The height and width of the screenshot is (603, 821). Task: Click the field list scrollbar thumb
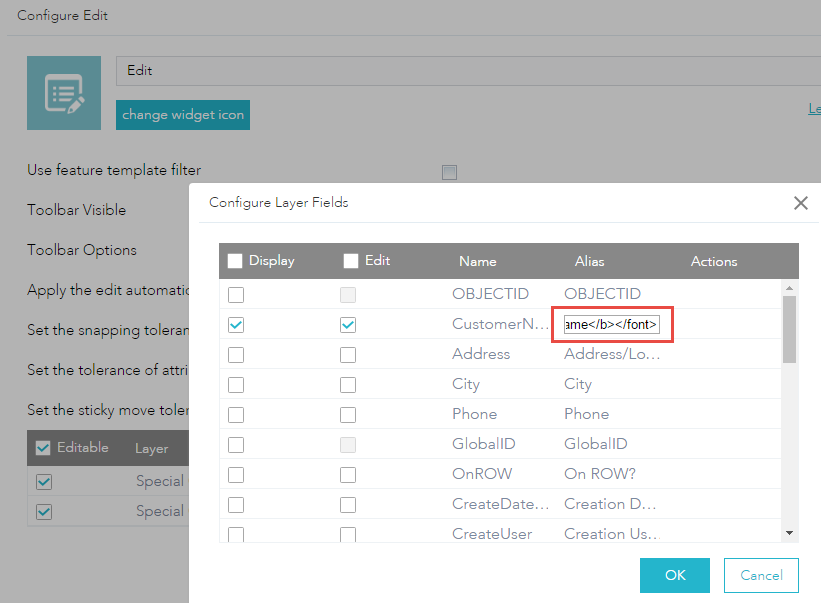[x=790, y=329]
